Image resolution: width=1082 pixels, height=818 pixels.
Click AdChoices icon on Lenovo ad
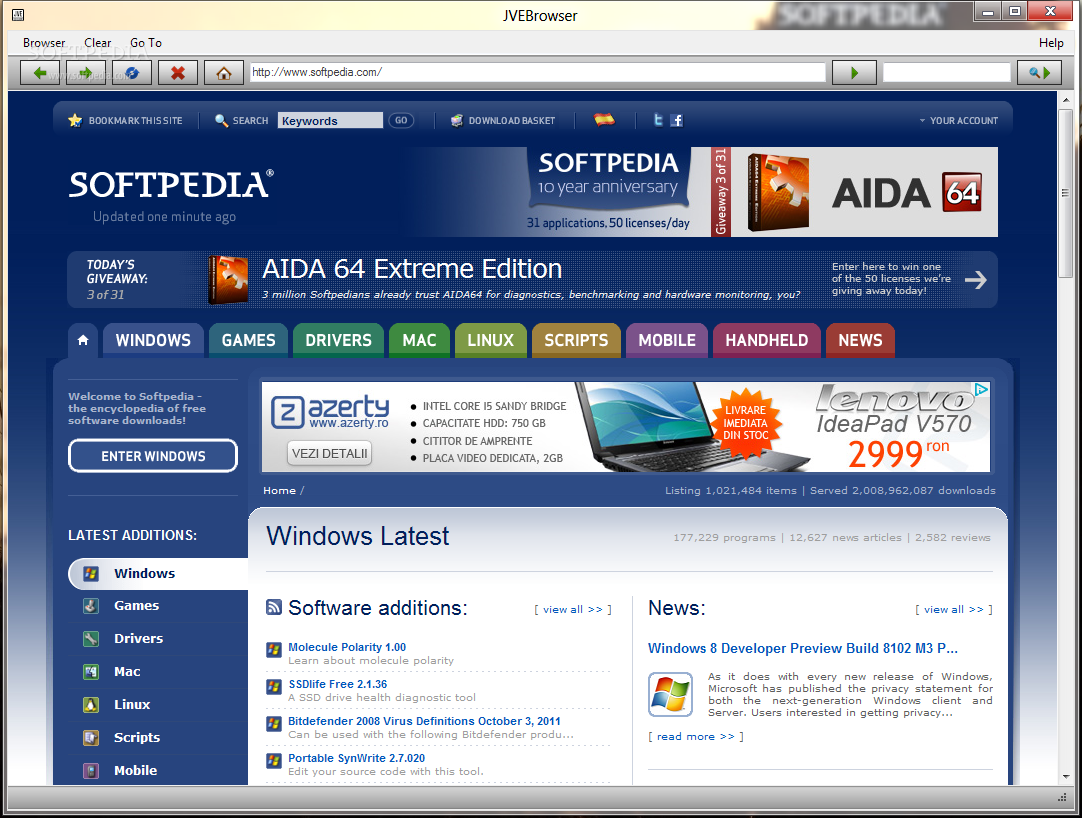pos(981,389)
